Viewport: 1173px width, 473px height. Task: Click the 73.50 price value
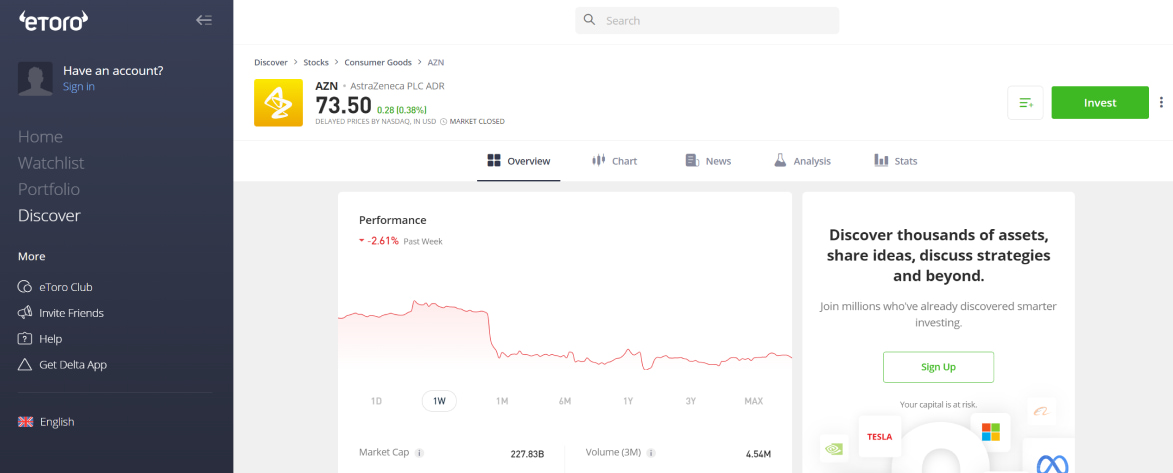(343, 106)
